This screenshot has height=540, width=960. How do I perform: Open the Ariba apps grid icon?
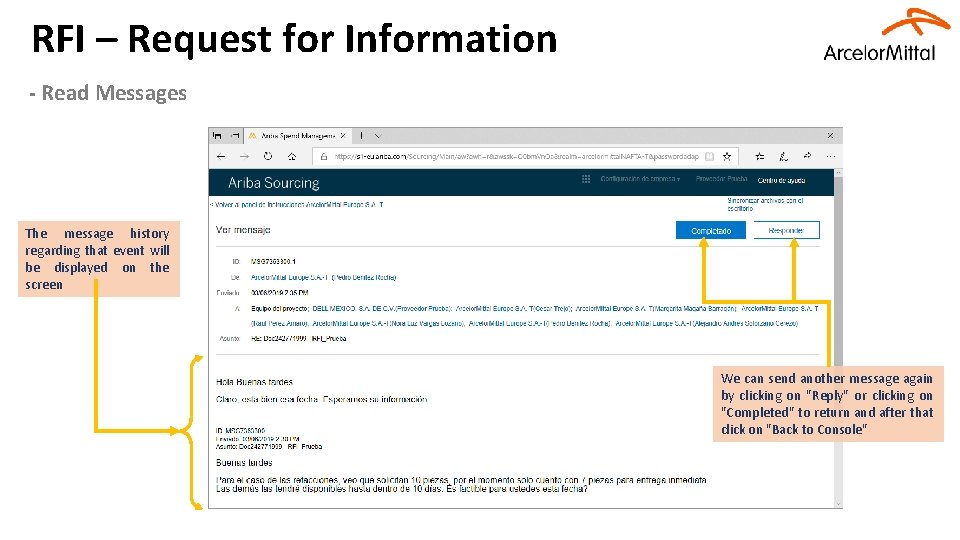coord(586,179)
